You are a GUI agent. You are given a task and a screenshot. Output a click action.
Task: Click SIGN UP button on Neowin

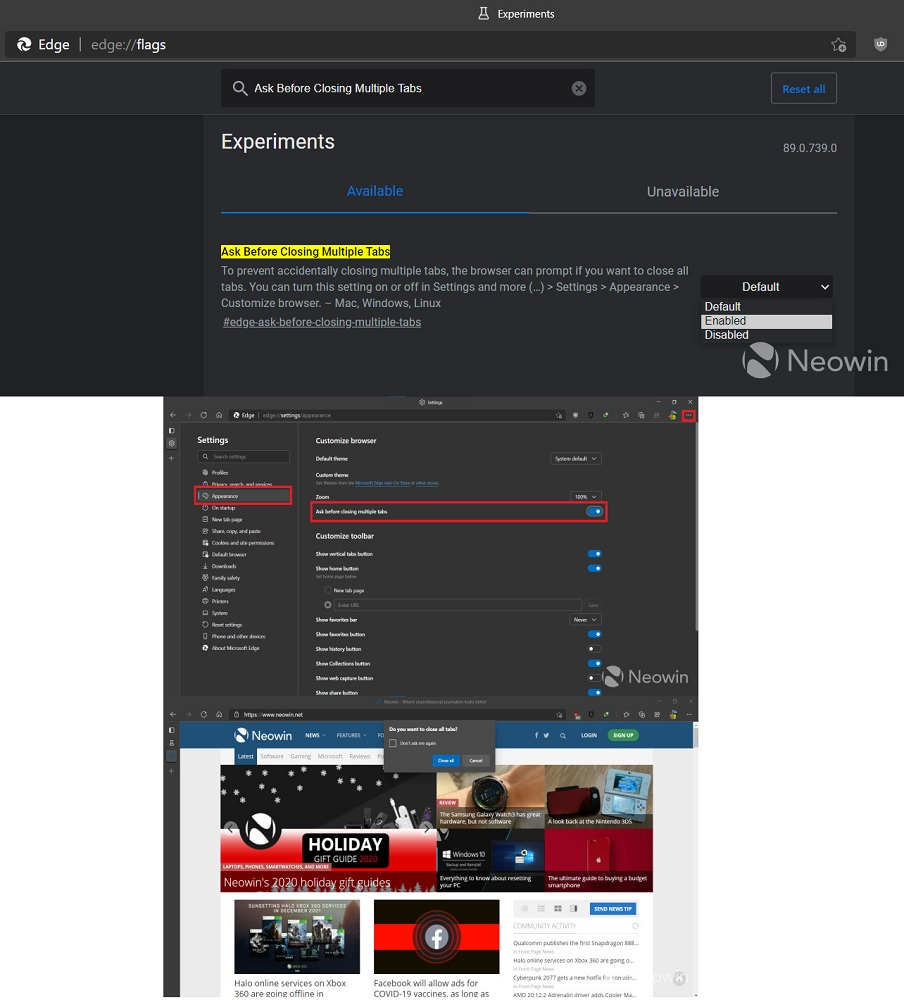point(623,735)
